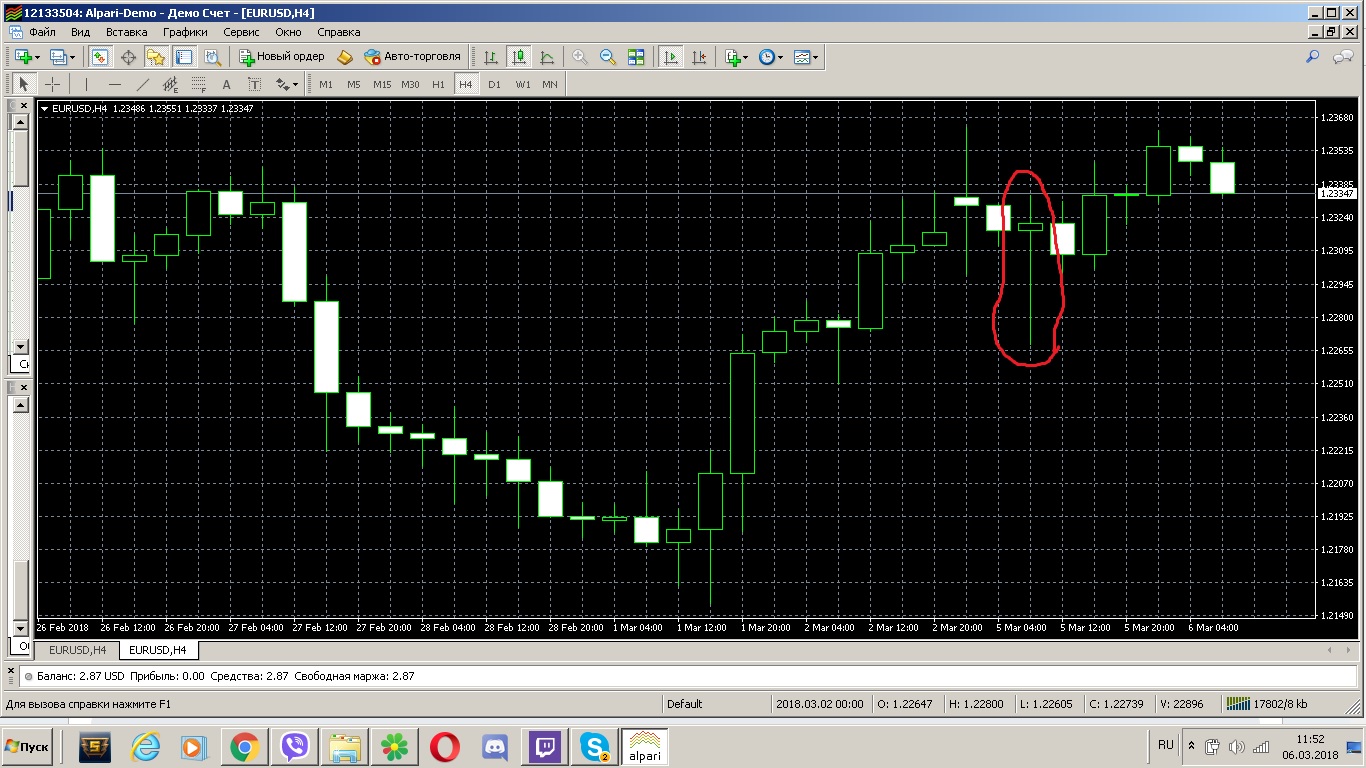1366x768 pixels.
Task: Open the Сервис menu
Action: pyautogui.click(x=241, y=31)
